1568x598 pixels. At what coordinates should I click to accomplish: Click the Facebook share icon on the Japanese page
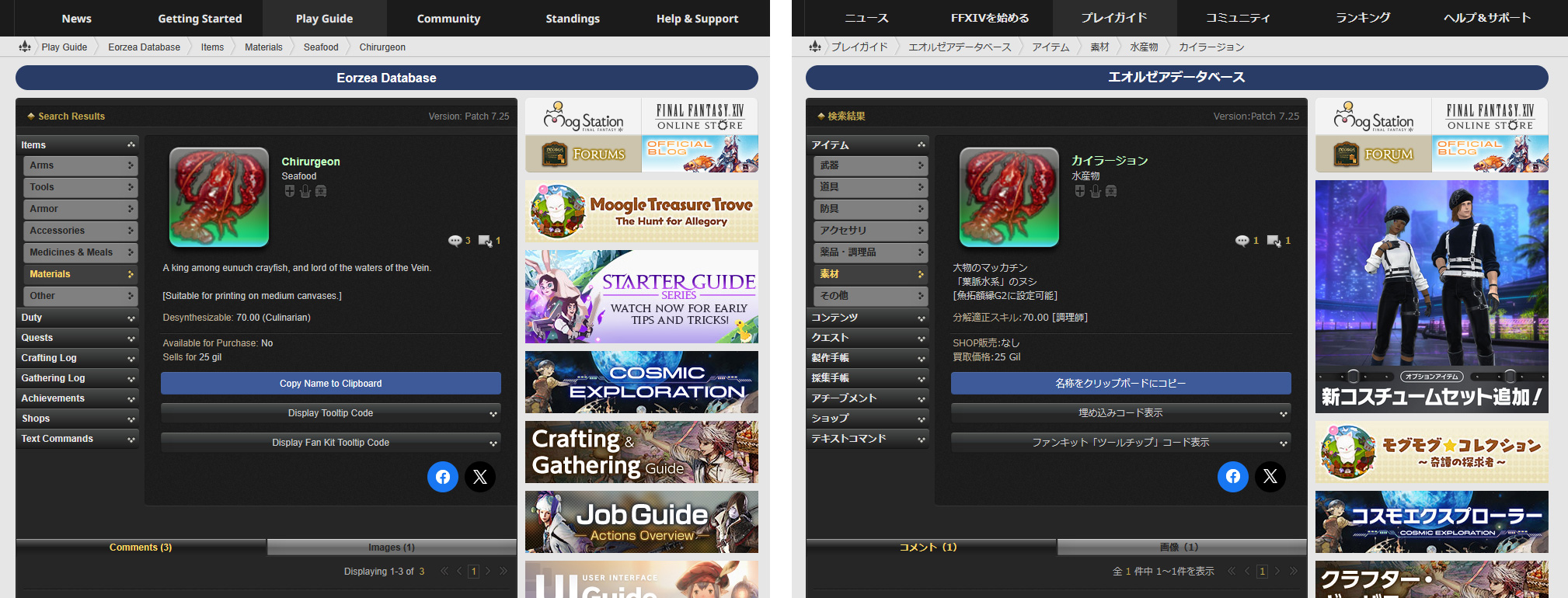pyautogui.click(x=1233, y=477)
